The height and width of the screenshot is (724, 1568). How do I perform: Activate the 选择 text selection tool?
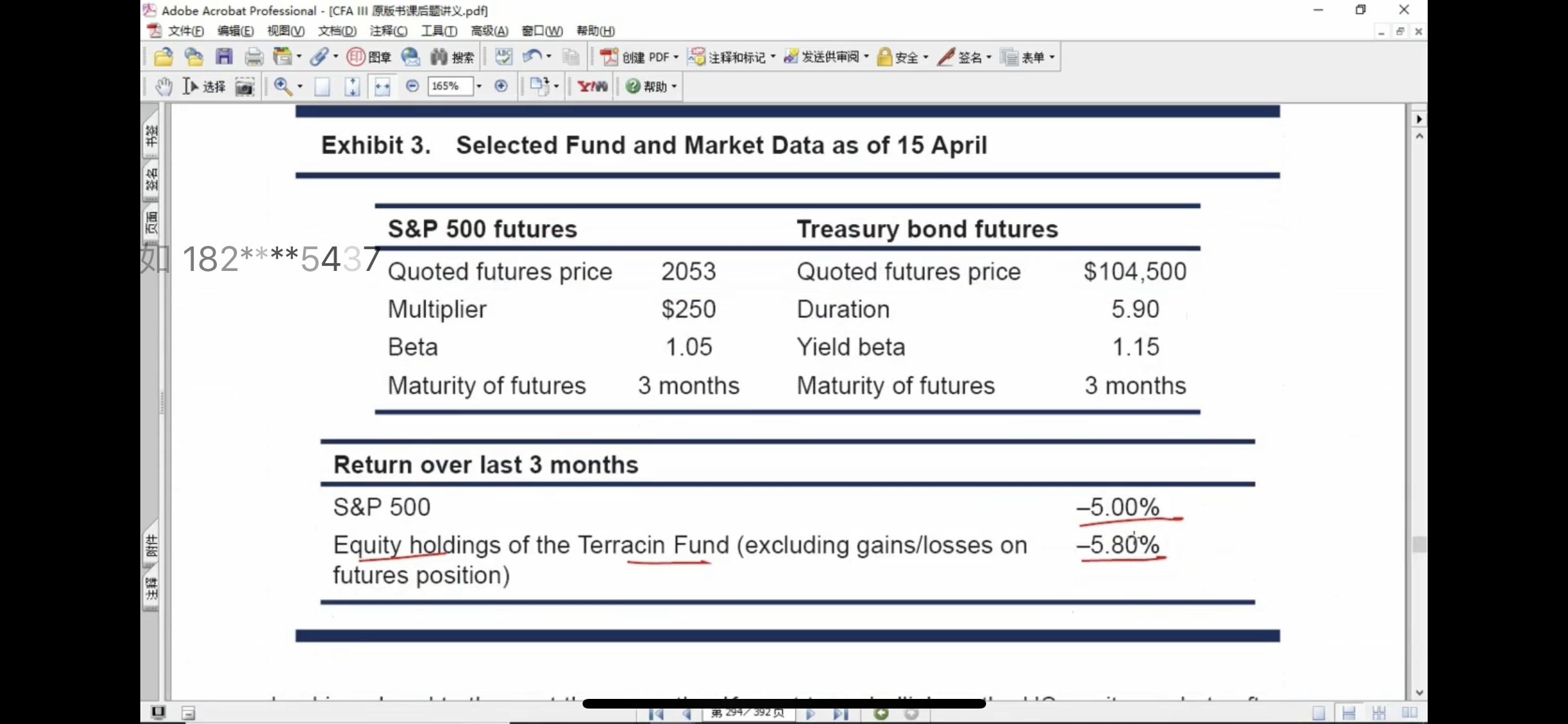[204, 86]
